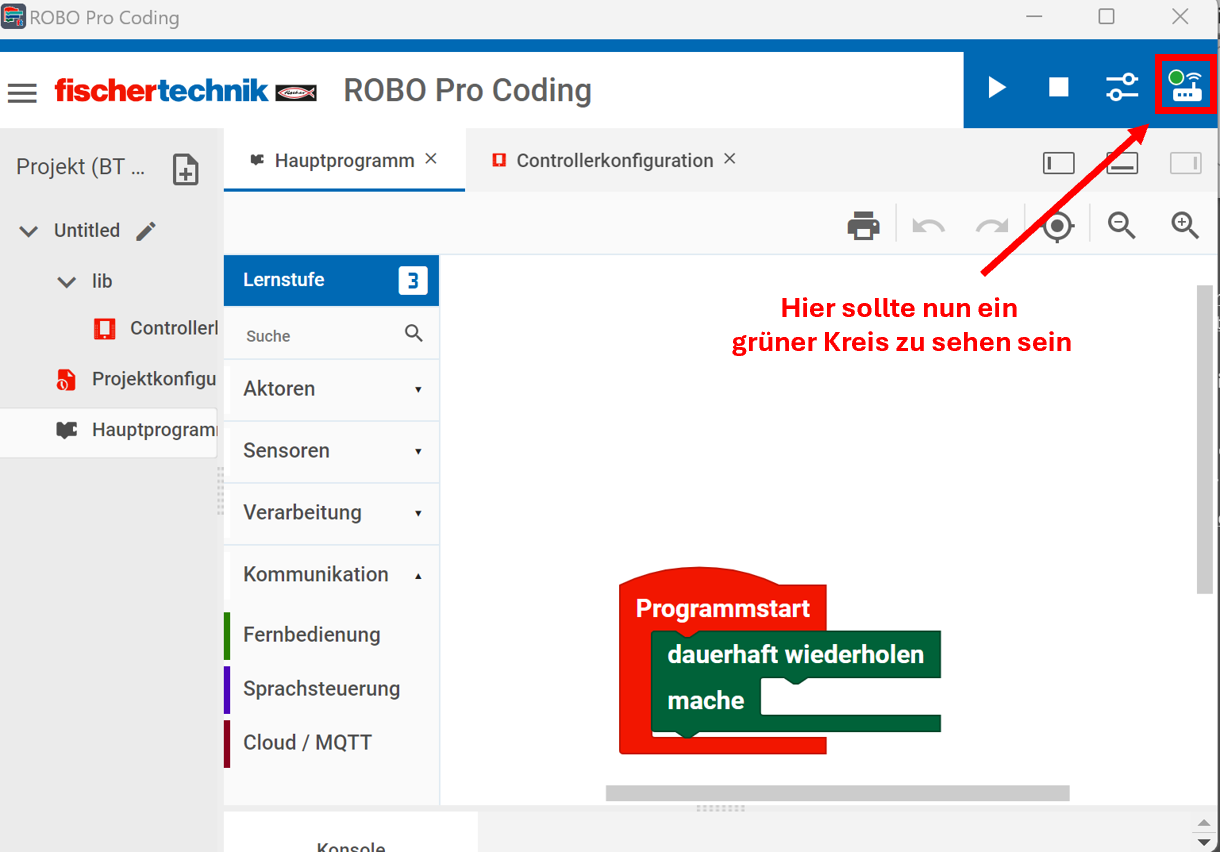Expand the Sensoren category

point(332,451)
